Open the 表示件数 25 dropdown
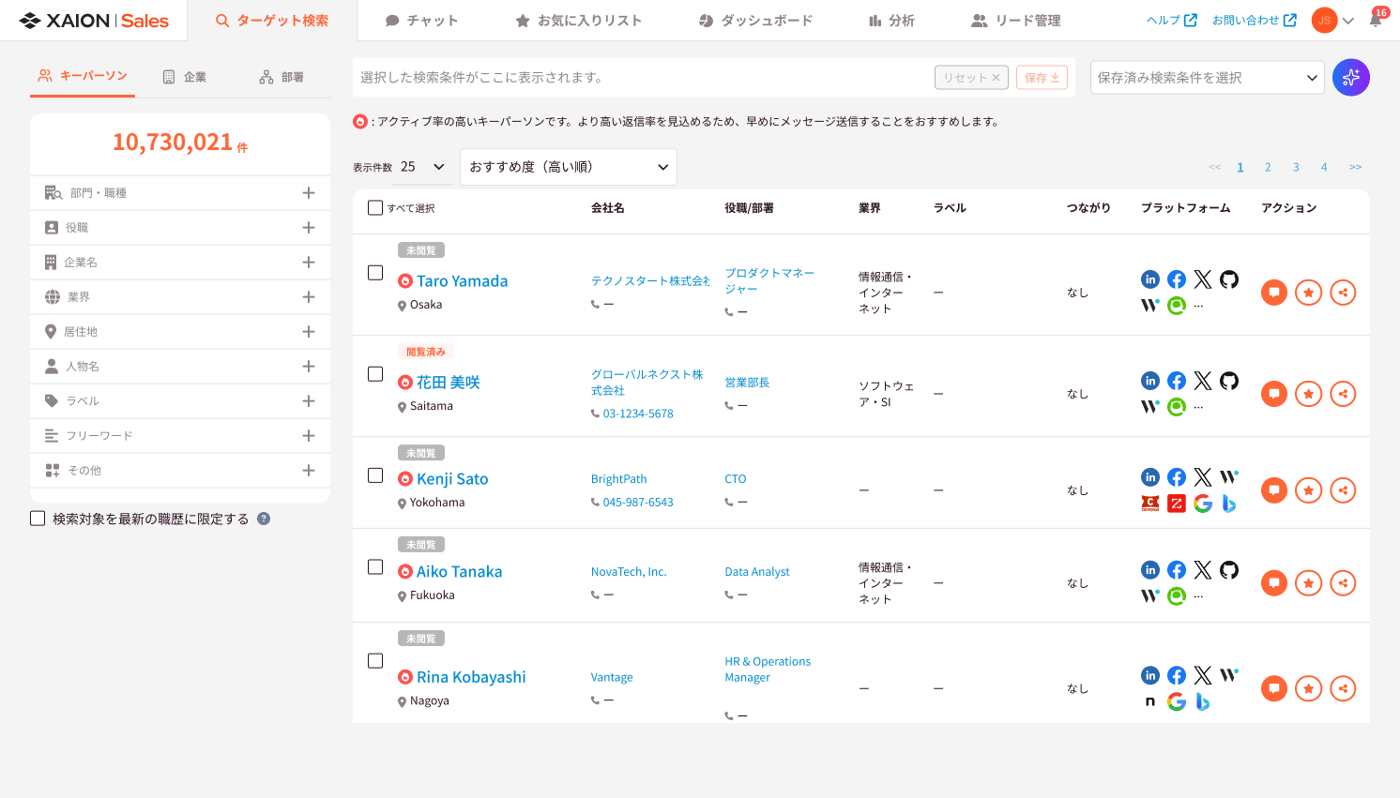 (x=423, y=167)
